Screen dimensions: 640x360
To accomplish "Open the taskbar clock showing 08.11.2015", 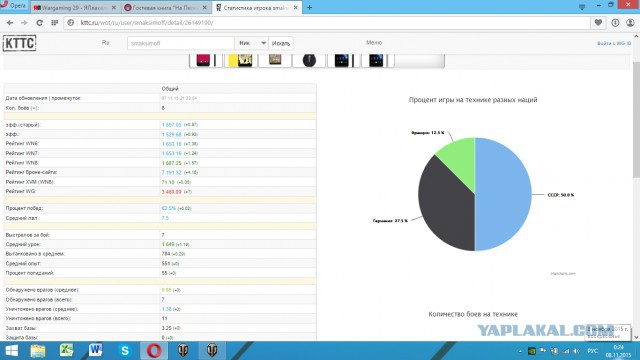I will click(x=618, y=351).
